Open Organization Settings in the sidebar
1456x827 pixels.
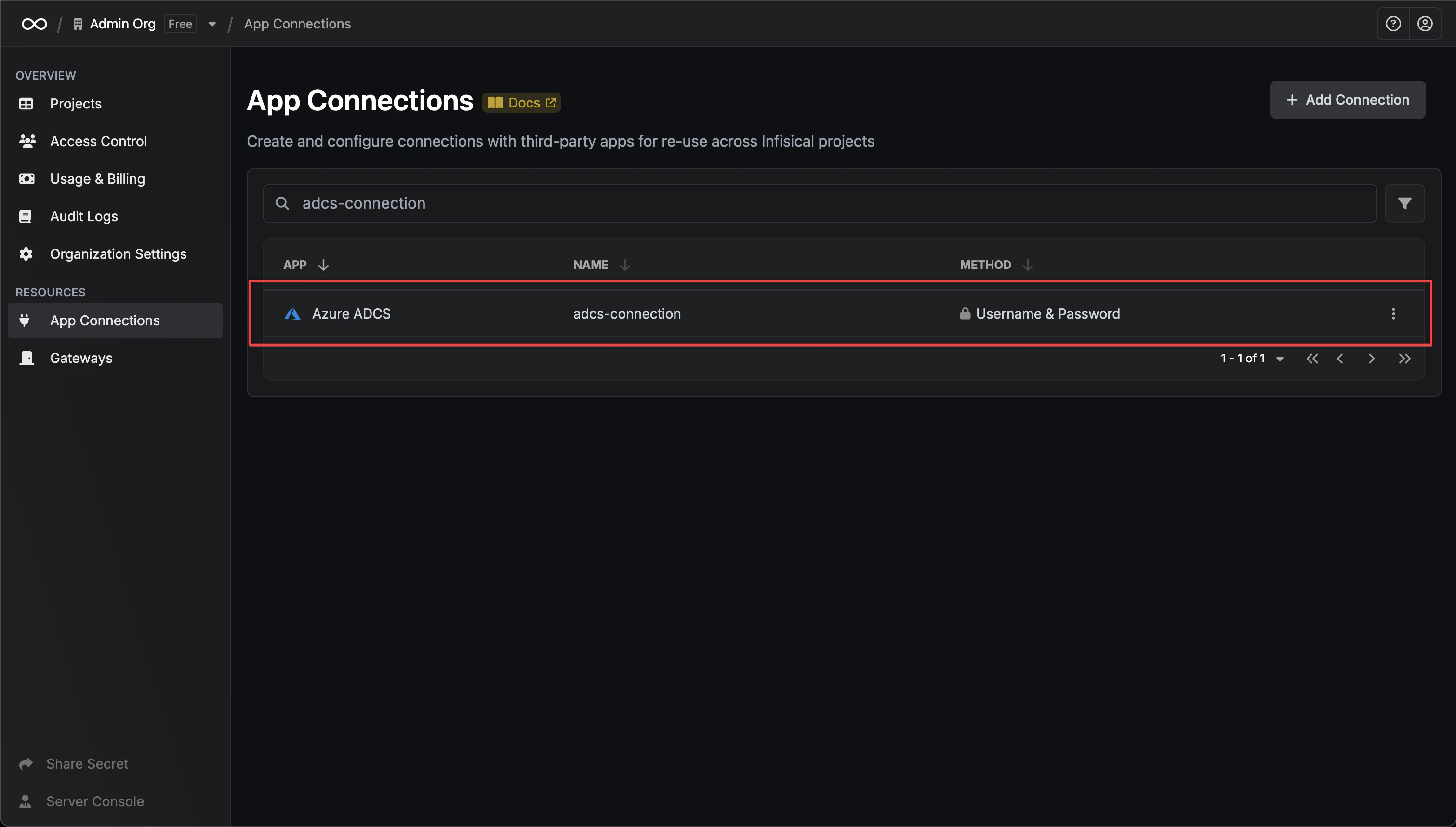(115, 254)
